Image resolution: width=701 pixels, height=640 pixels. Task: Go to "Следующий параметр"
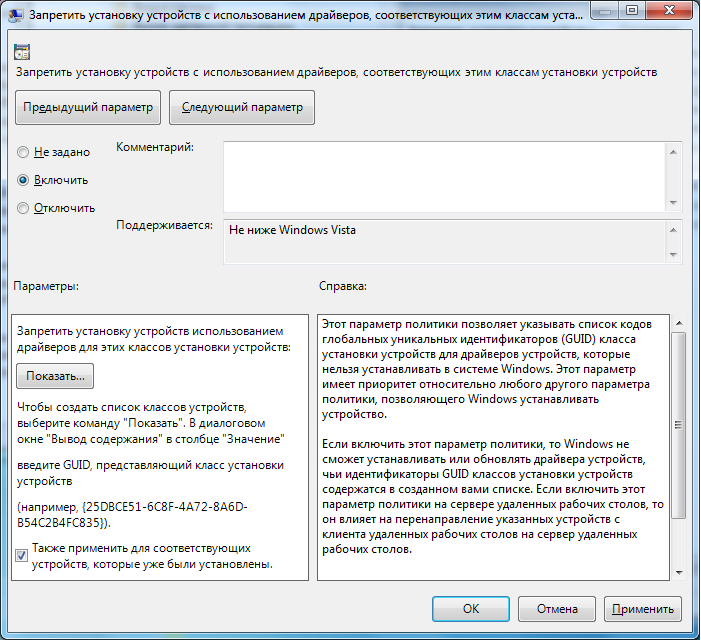coord(242,107)
